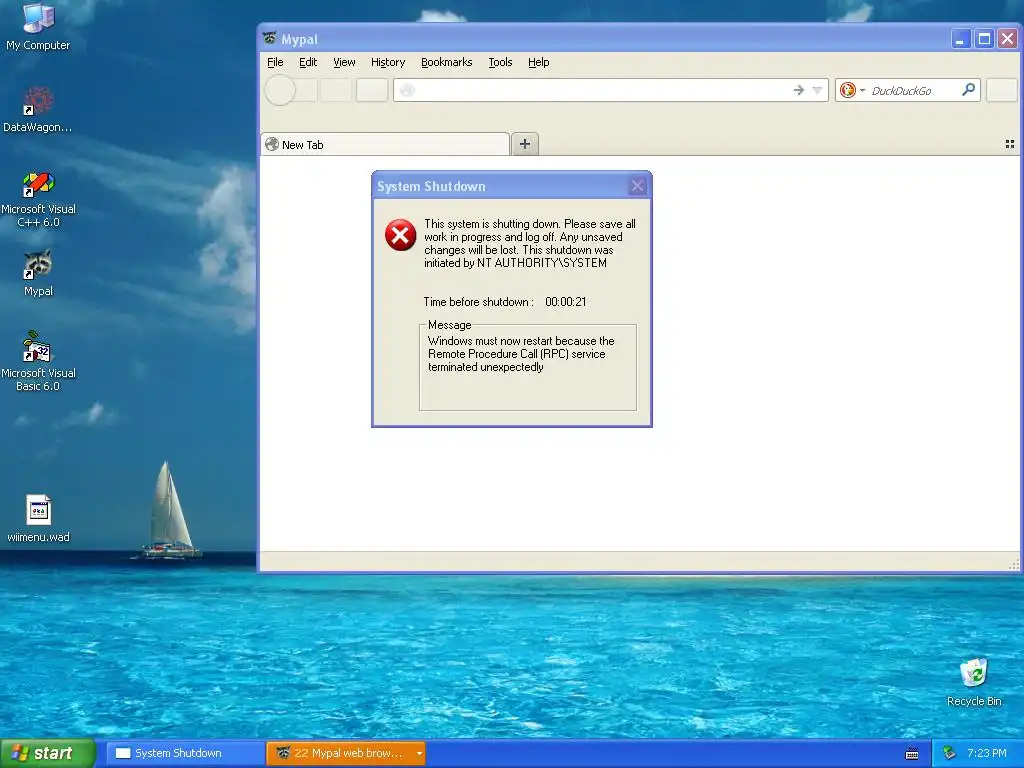Viewport: 1024px width, 768px height.
Task: Open the DataWagon desktop shortcut
Action: pyautogui.click(x=38, y=108)
